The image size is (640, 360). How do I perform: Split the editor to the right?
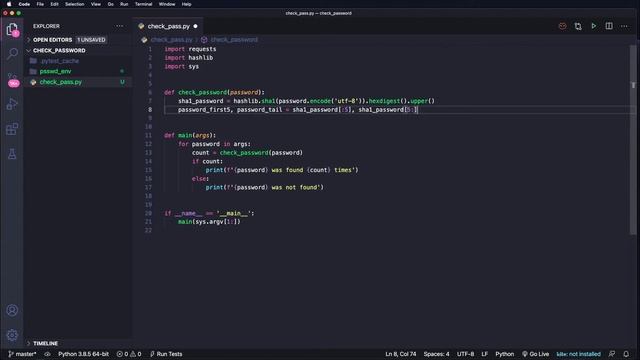coord(609,26)
